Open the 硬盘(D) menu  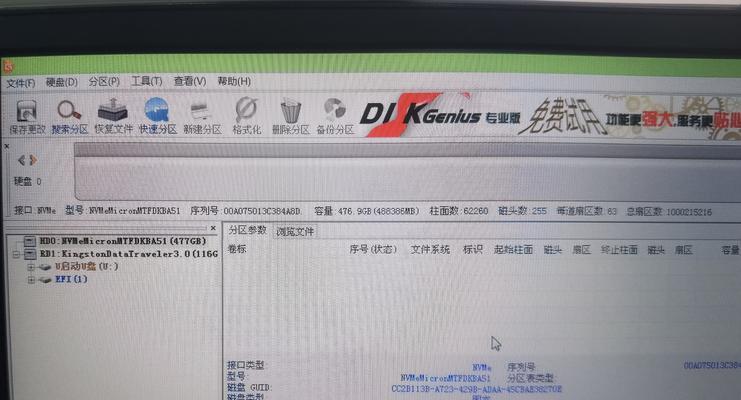[x=61, y=82]
